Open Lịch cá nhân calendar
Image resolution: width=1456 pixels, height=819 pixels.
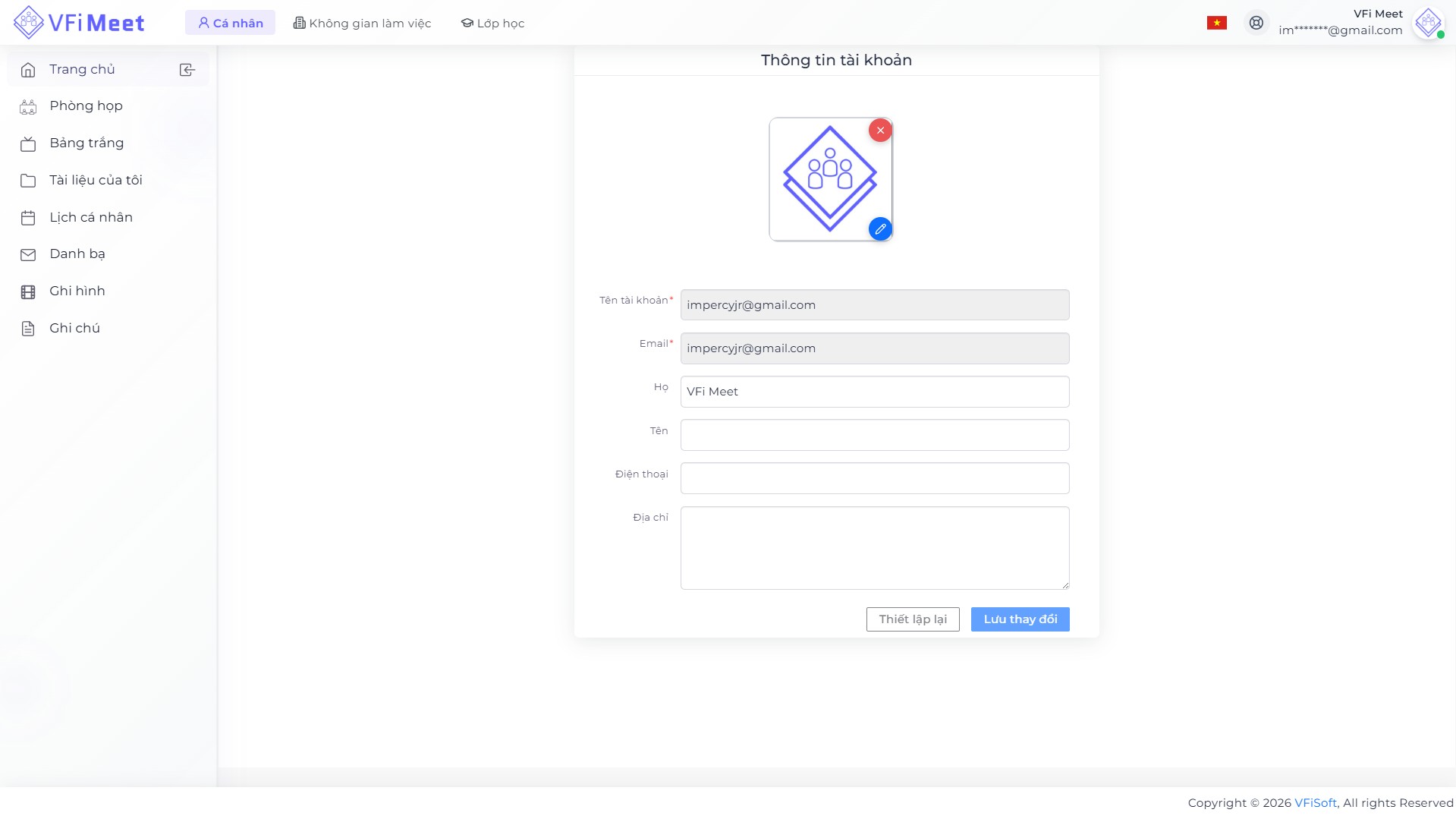click(91, 218)
